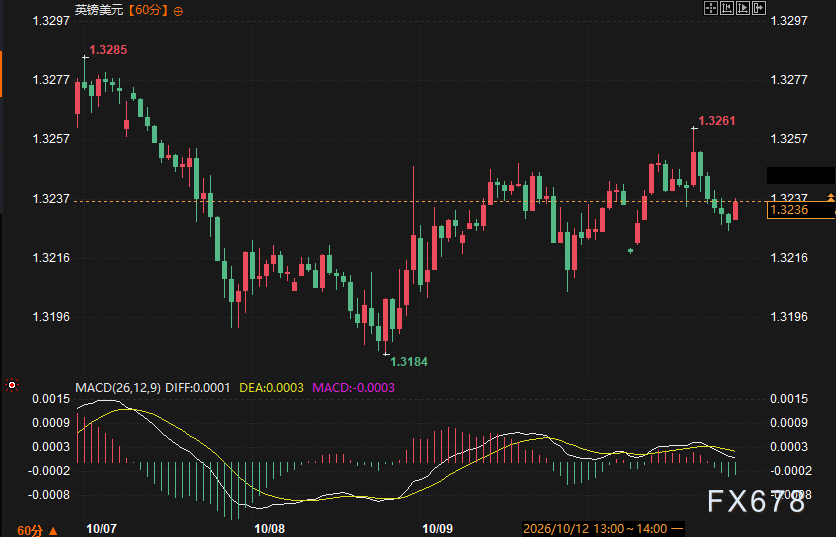Click the 10/09 date label
Image resolution: width=836 pixels, height=537 pixels.
pyautogui.click(x=438, y=529)
